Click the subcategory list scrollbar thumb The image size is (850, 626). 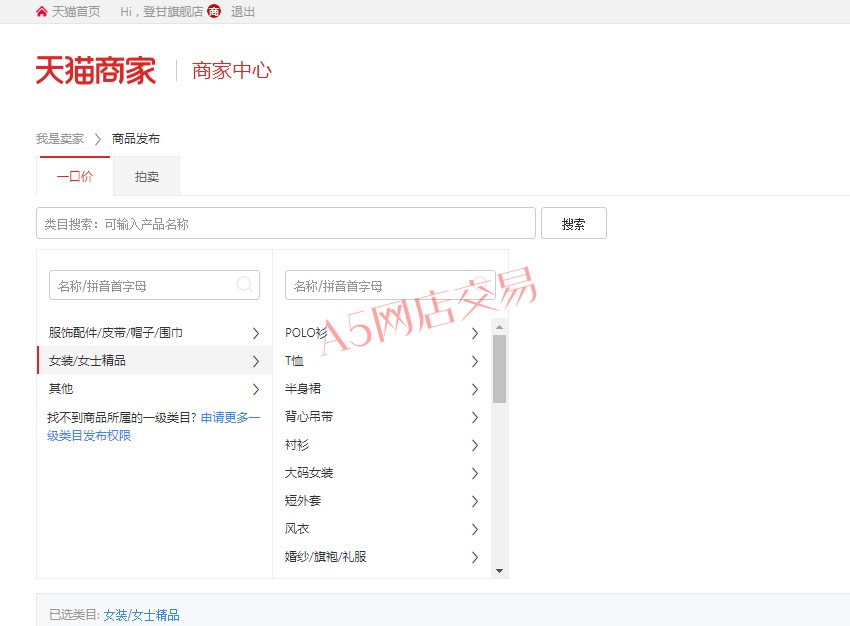point(499,369)
